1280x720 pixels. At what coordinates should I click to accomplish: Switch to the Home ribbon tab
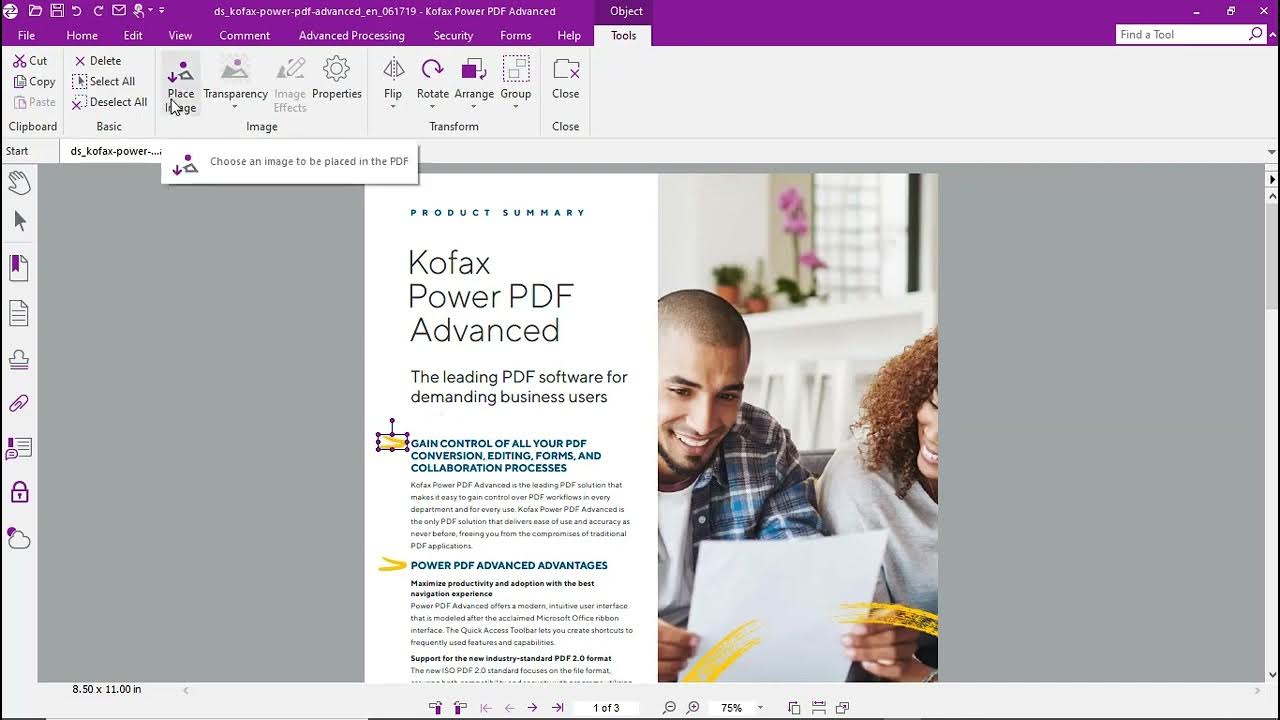click(82, 35)
